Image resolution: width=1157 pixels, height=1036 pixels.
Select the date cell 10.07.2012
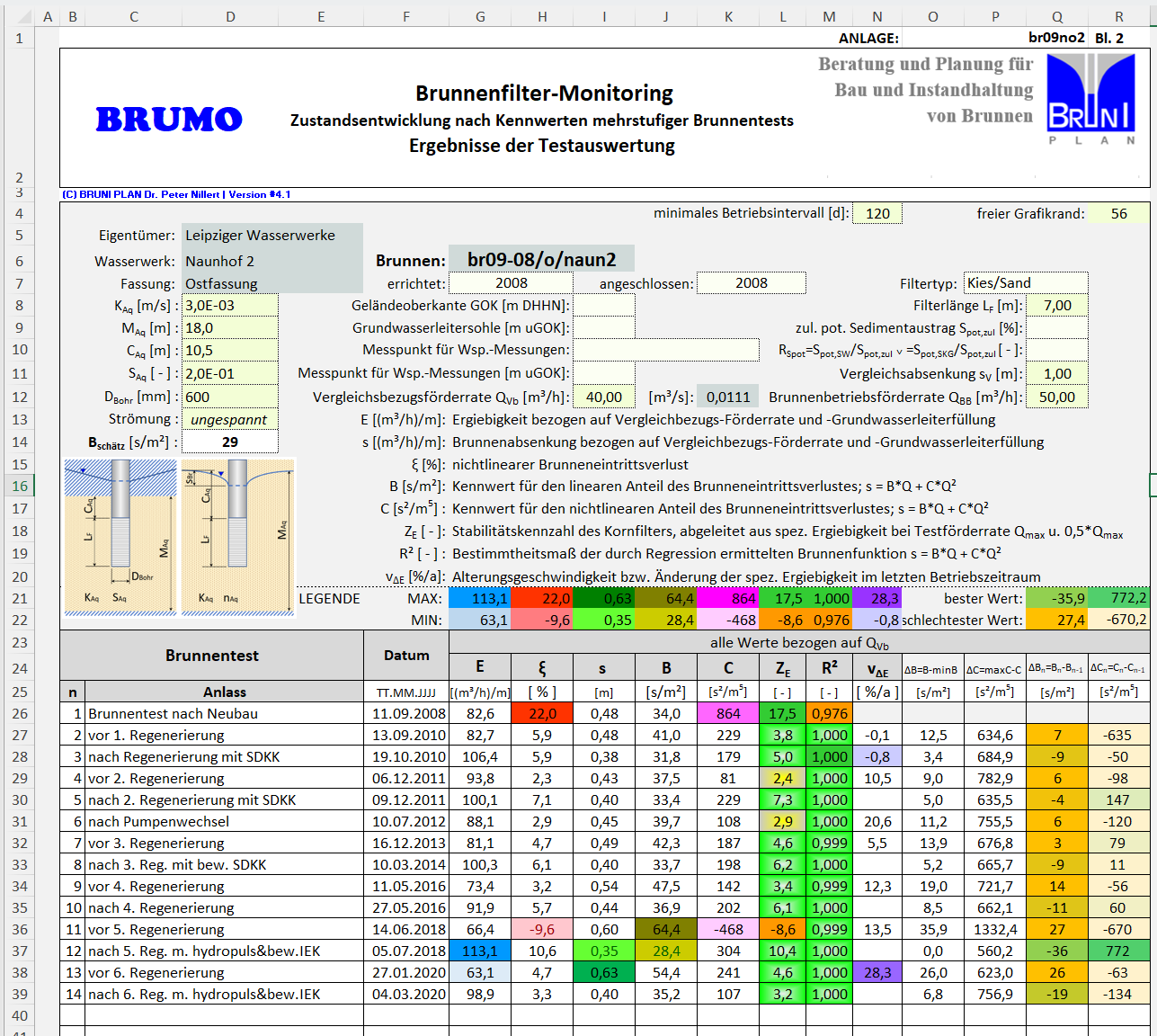tap(406, 821)
